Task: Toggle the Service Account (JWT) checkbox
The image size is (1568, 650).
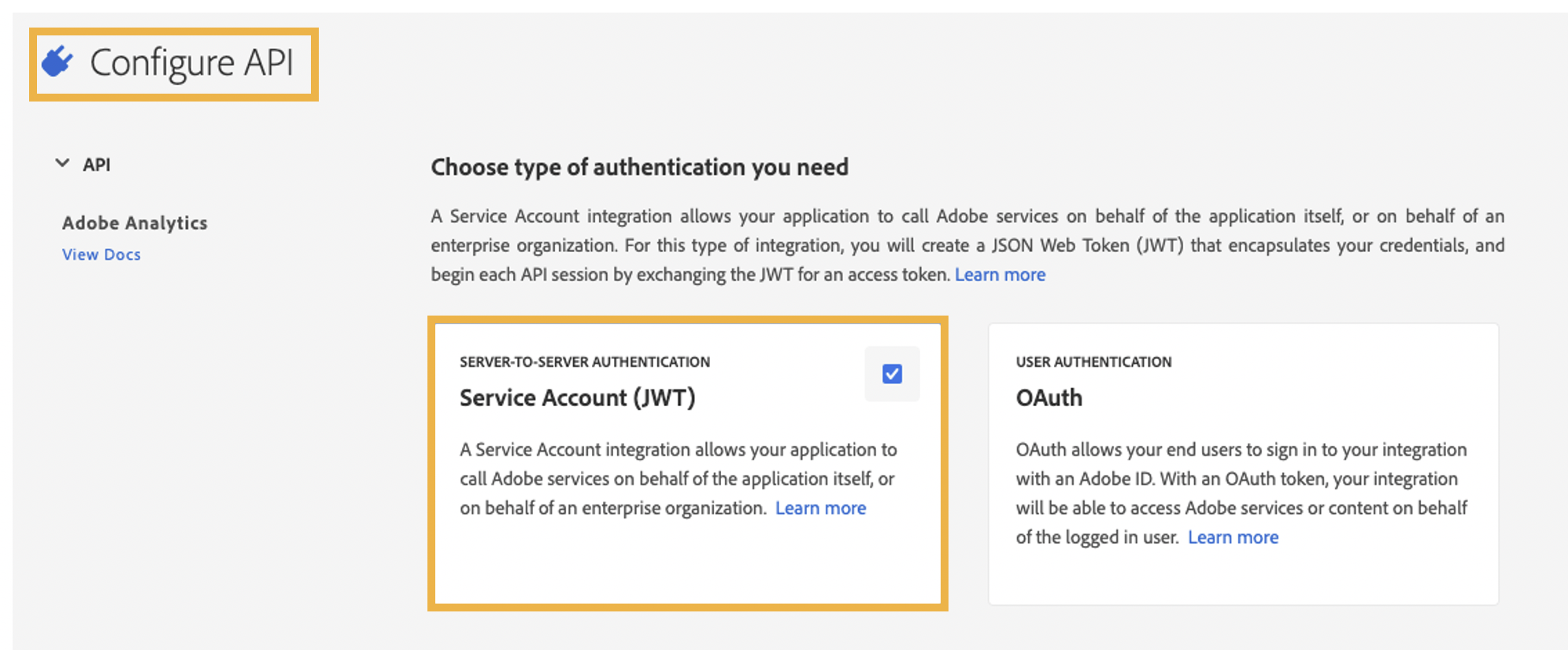Action: 892,374
